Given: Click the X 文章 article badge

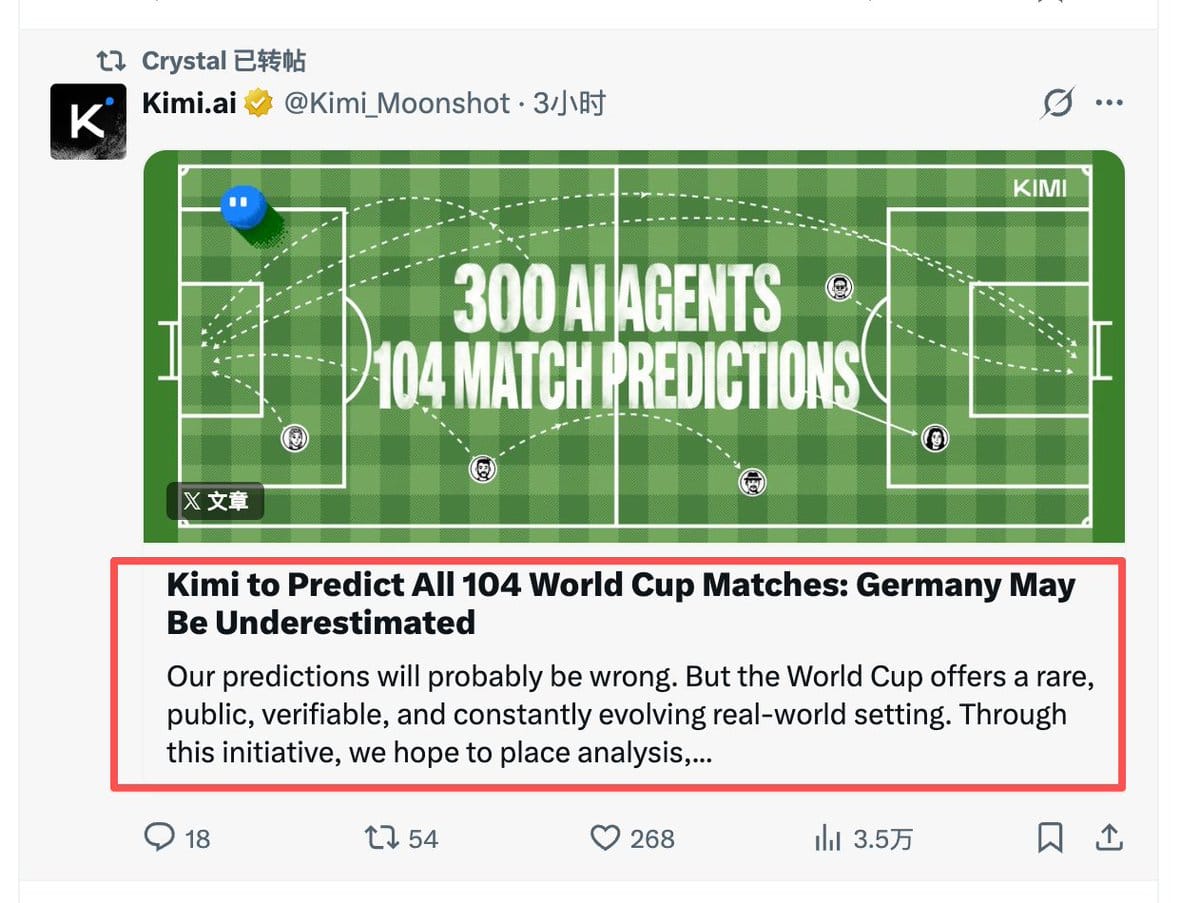Looking at the screenshot, I should 215,501.
